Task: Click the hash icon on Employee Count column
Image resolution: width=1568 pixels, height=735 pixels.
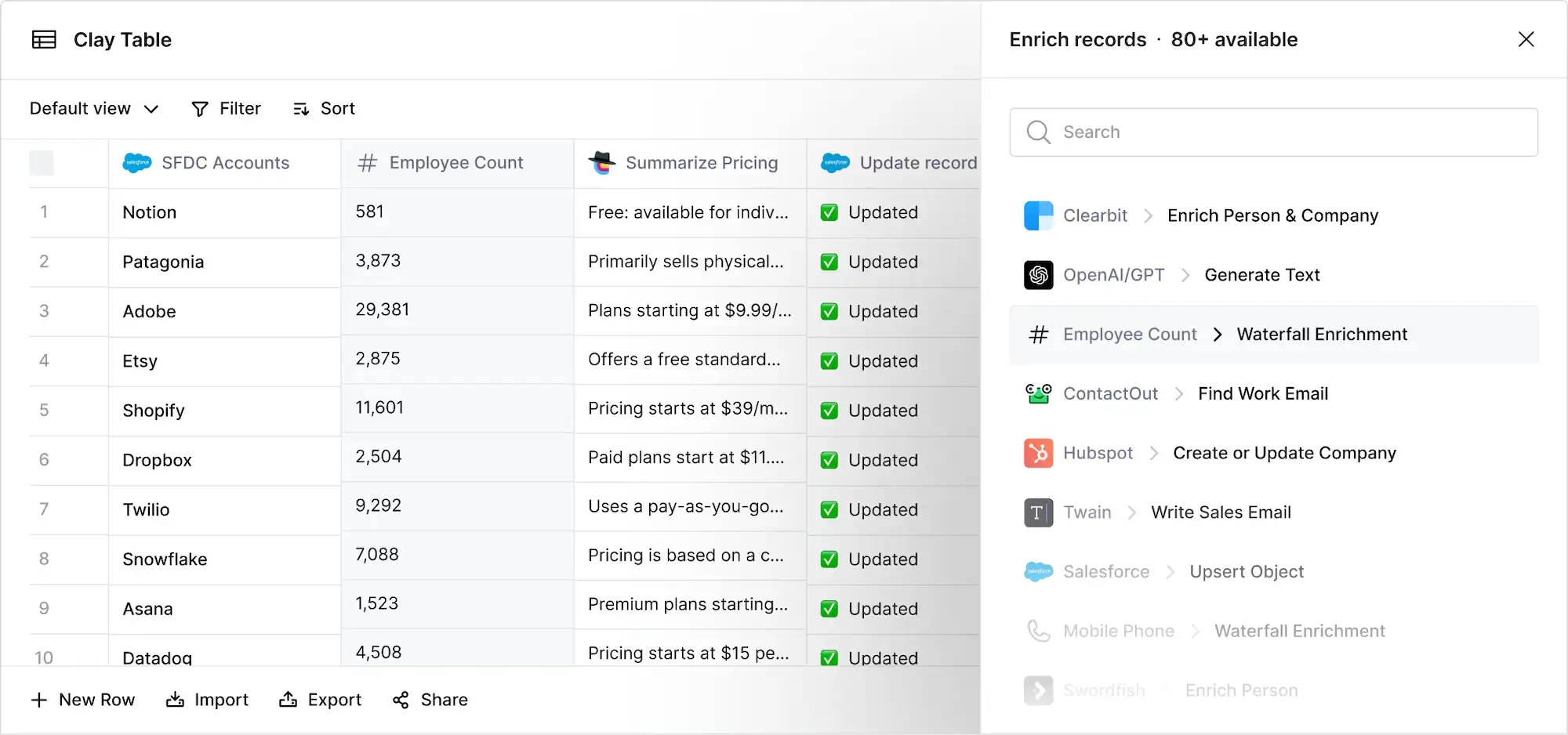Action: 366,162
